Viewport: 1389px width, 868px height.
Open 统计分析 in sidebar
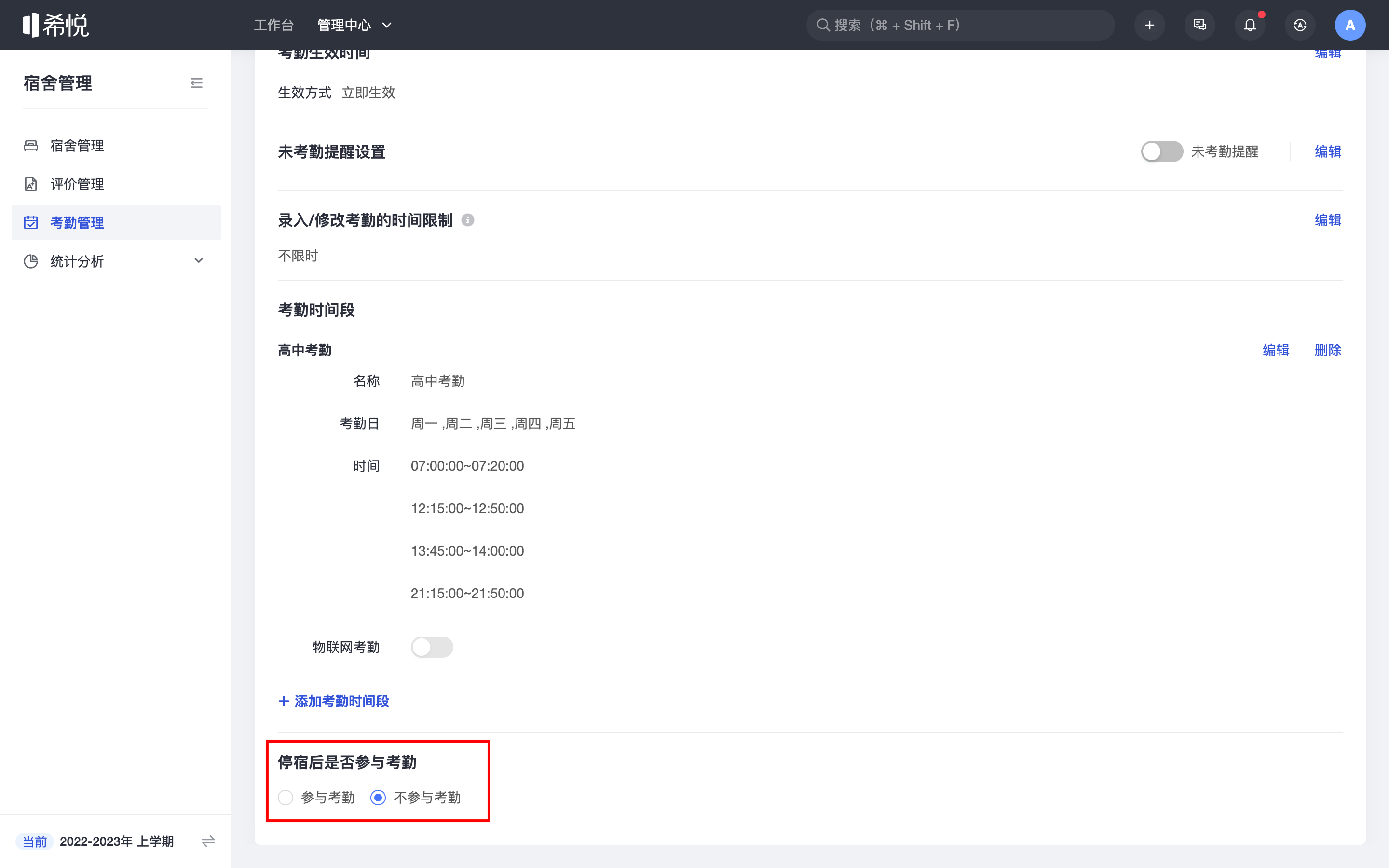[116, 261]
